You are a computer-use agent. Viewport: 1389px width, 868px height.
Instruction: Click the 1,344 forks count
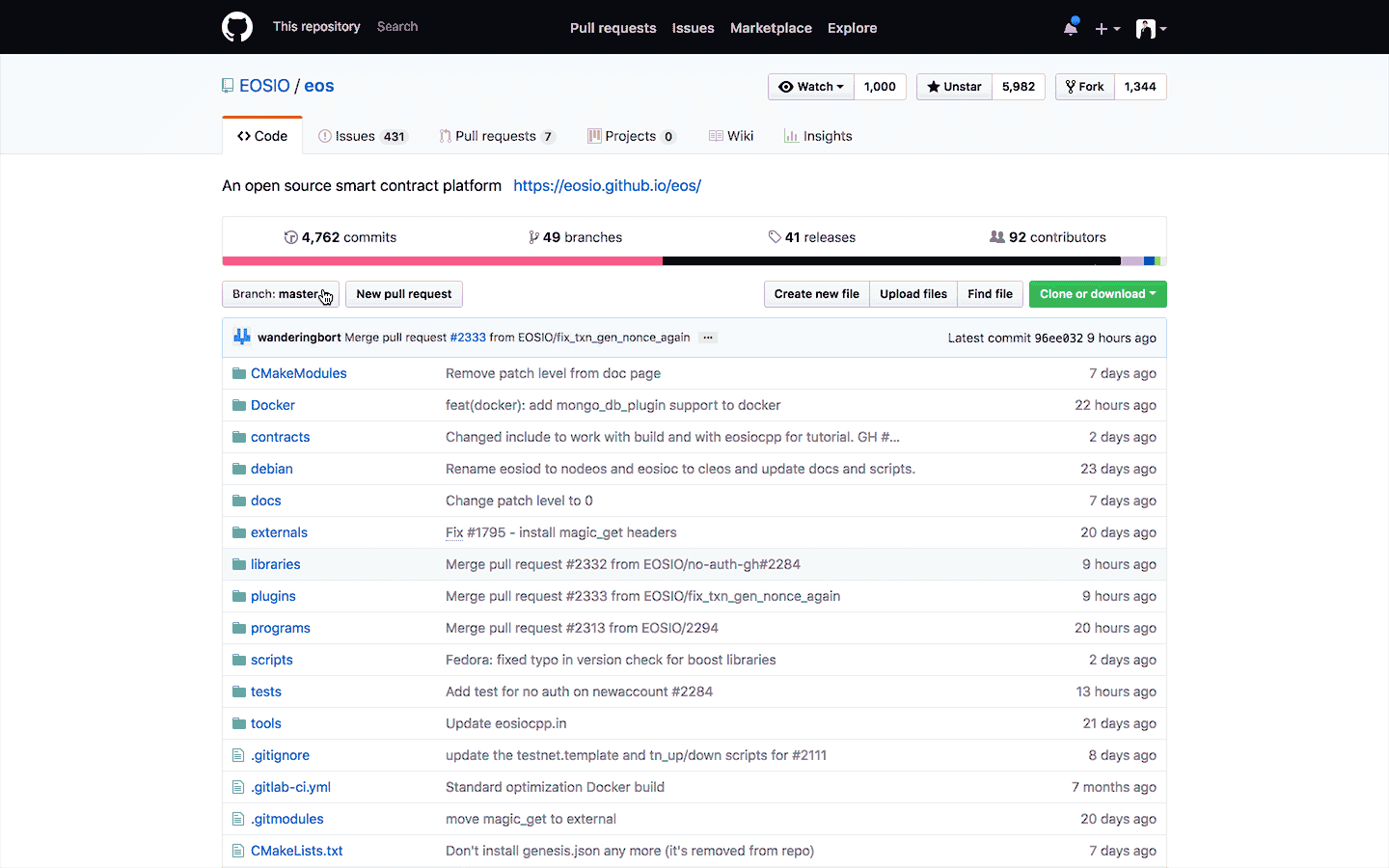1140,87
